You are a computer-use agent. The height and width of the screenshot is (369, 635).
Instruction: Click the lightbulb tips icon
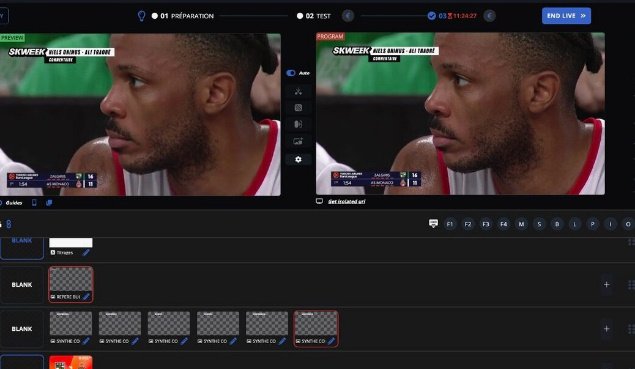pyautogui.click(x=141, y=16)
